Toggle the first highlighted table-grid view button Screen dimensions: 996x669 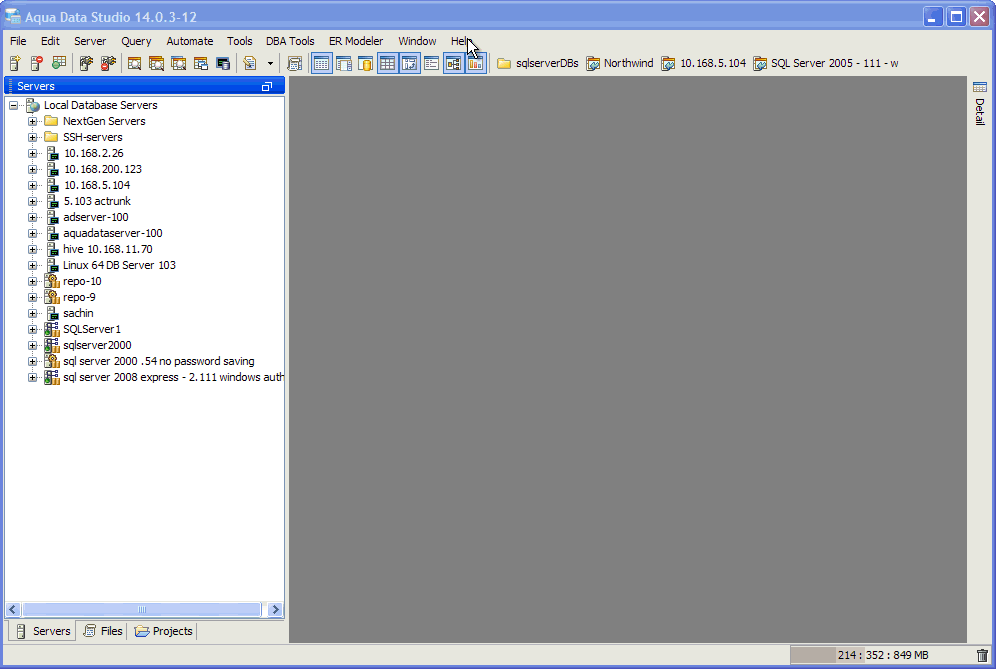322,63
